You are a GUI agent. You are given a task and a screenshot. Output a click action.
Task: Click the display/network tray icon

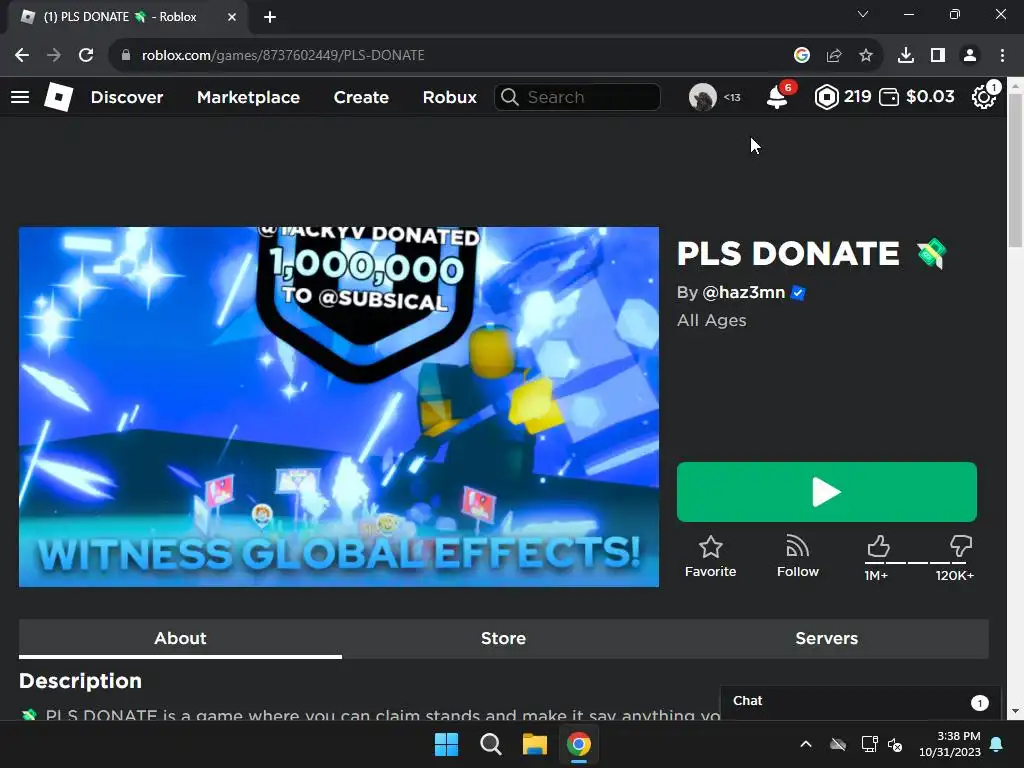[869, 744]
